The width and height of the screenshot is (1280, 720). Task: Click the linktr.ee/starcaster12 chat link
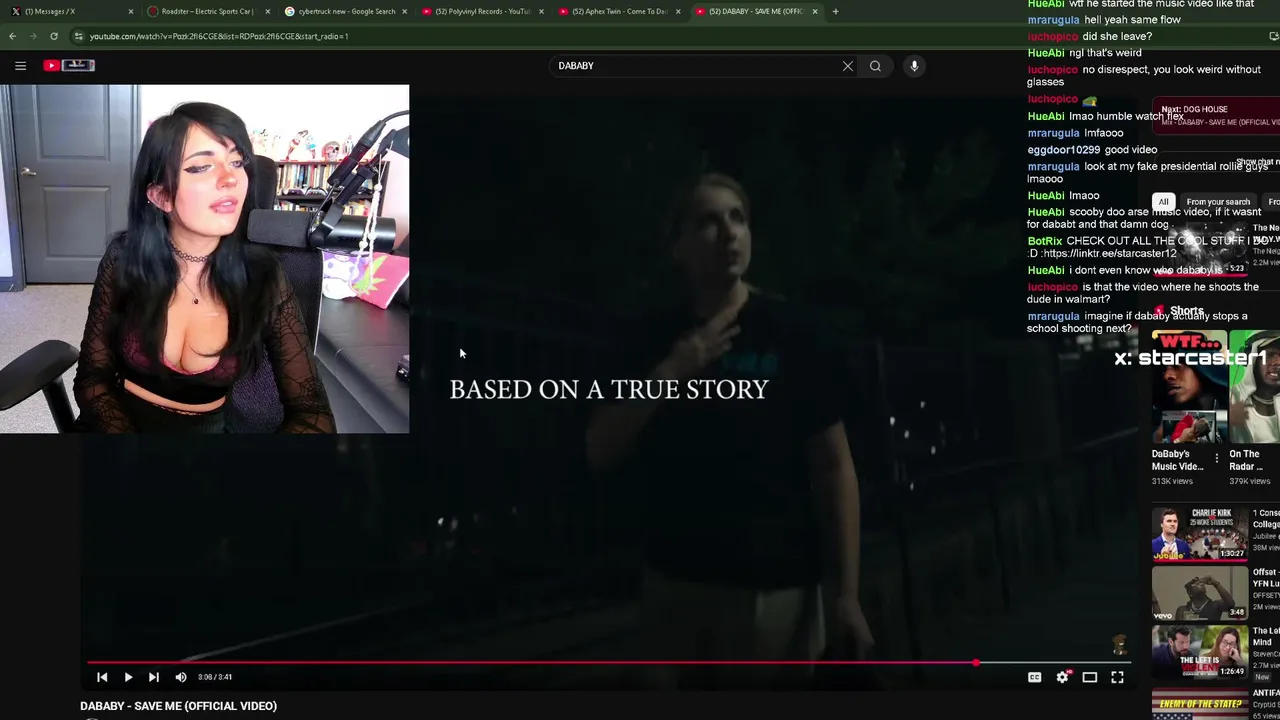[1109, 254]
